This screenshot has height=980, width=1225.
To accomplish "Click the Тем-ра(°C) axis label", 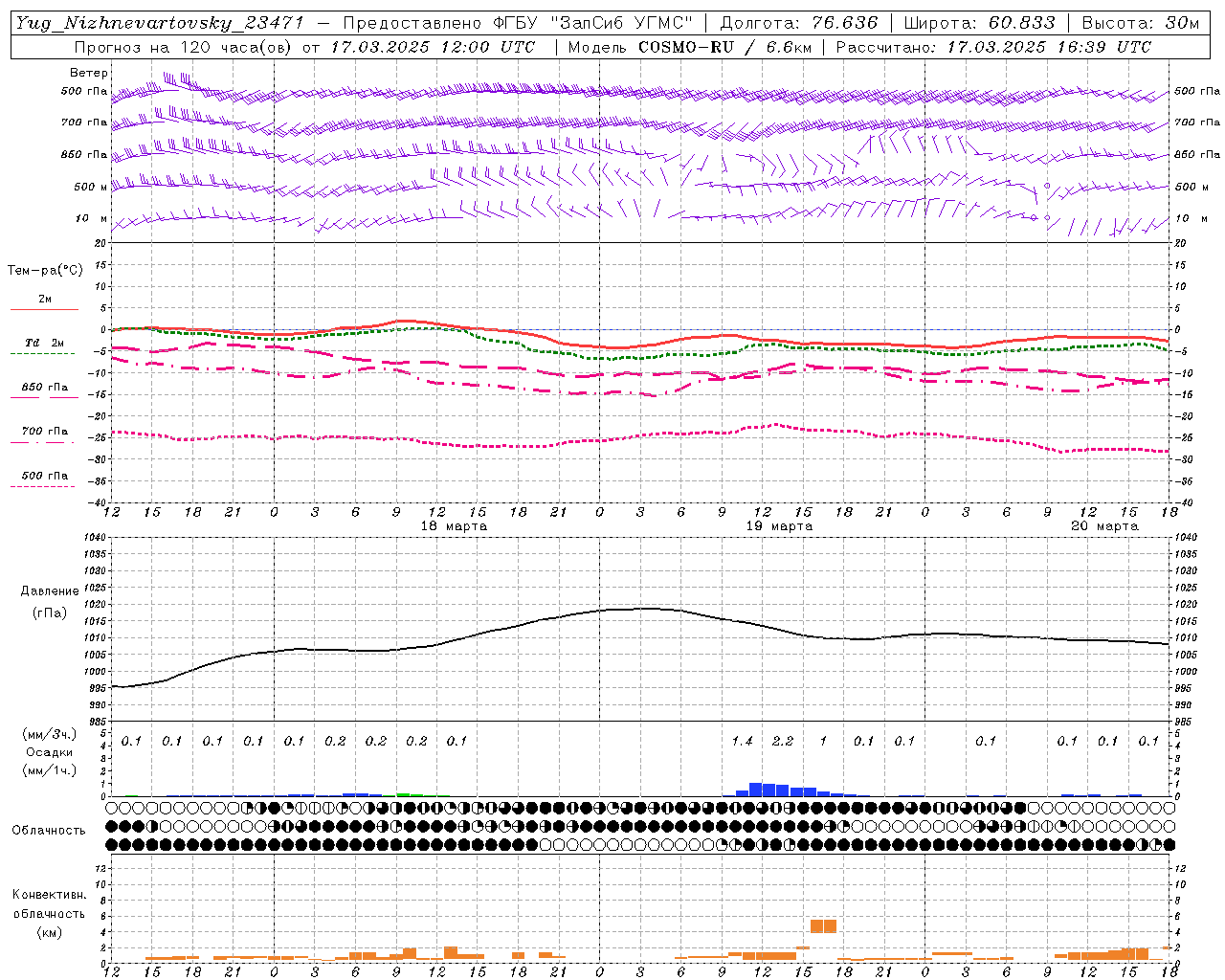I will pyautogui.click(x=45, y=270).
